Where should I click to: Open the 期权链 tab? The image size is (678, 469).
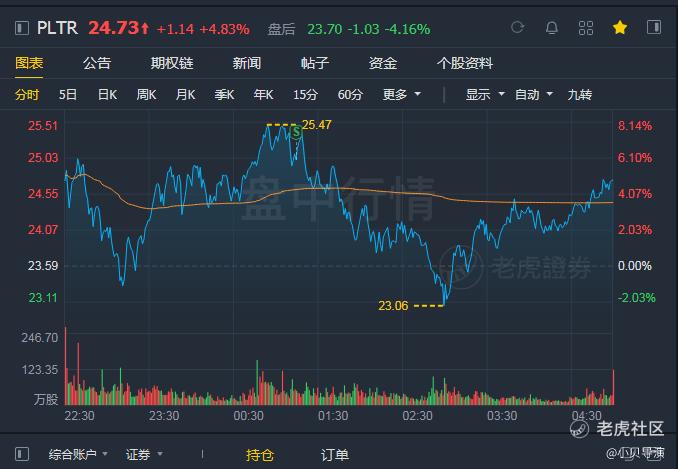pyautogui.click(x=172, y=63)
